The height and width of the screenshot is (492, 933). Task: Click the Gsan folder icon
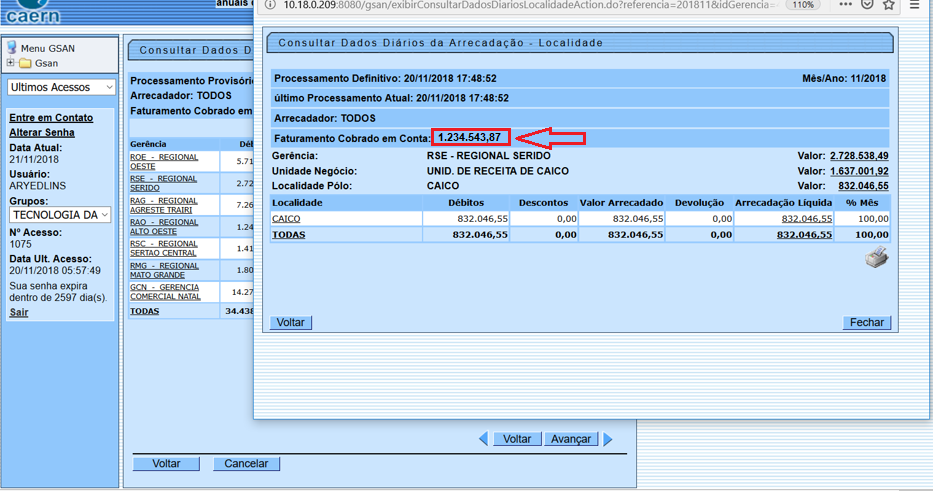click(25, 63)
